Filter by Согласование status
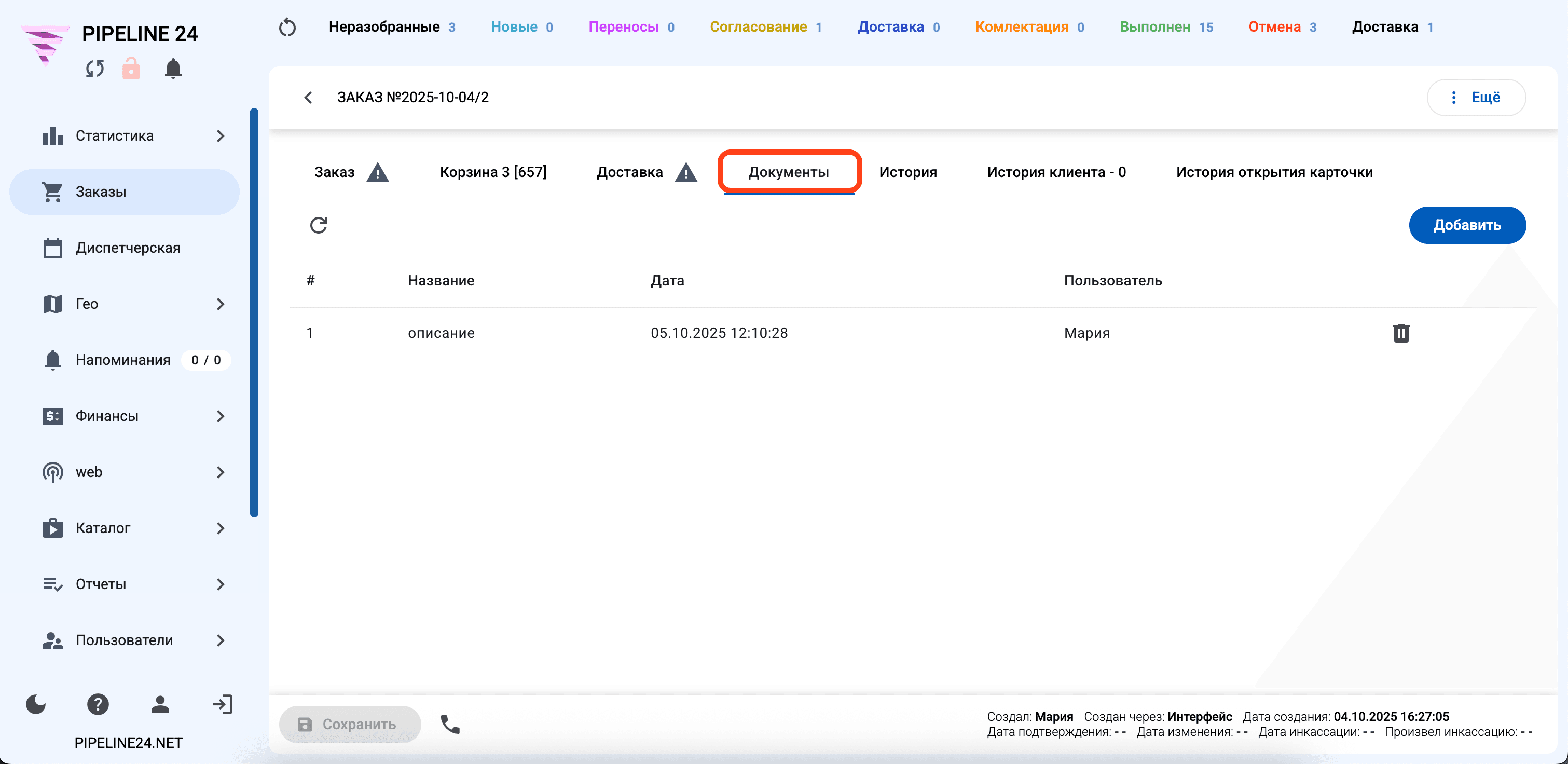The height and width of the screenshot is (764, 1568). pyautogui.click(x=766, y=28)
